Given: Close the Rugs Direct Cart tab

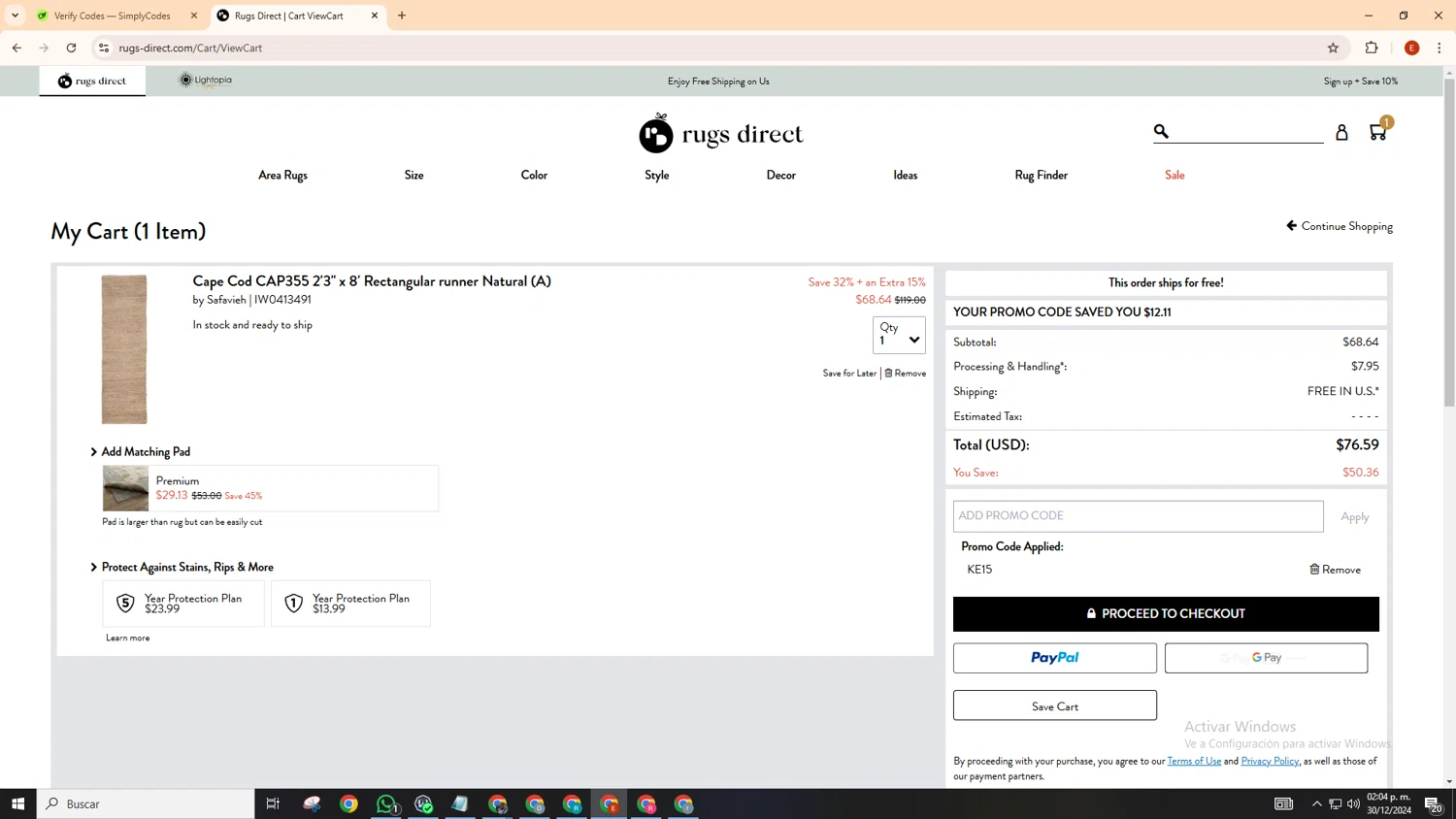Looking at the screenshot, I should pos(375,16).
